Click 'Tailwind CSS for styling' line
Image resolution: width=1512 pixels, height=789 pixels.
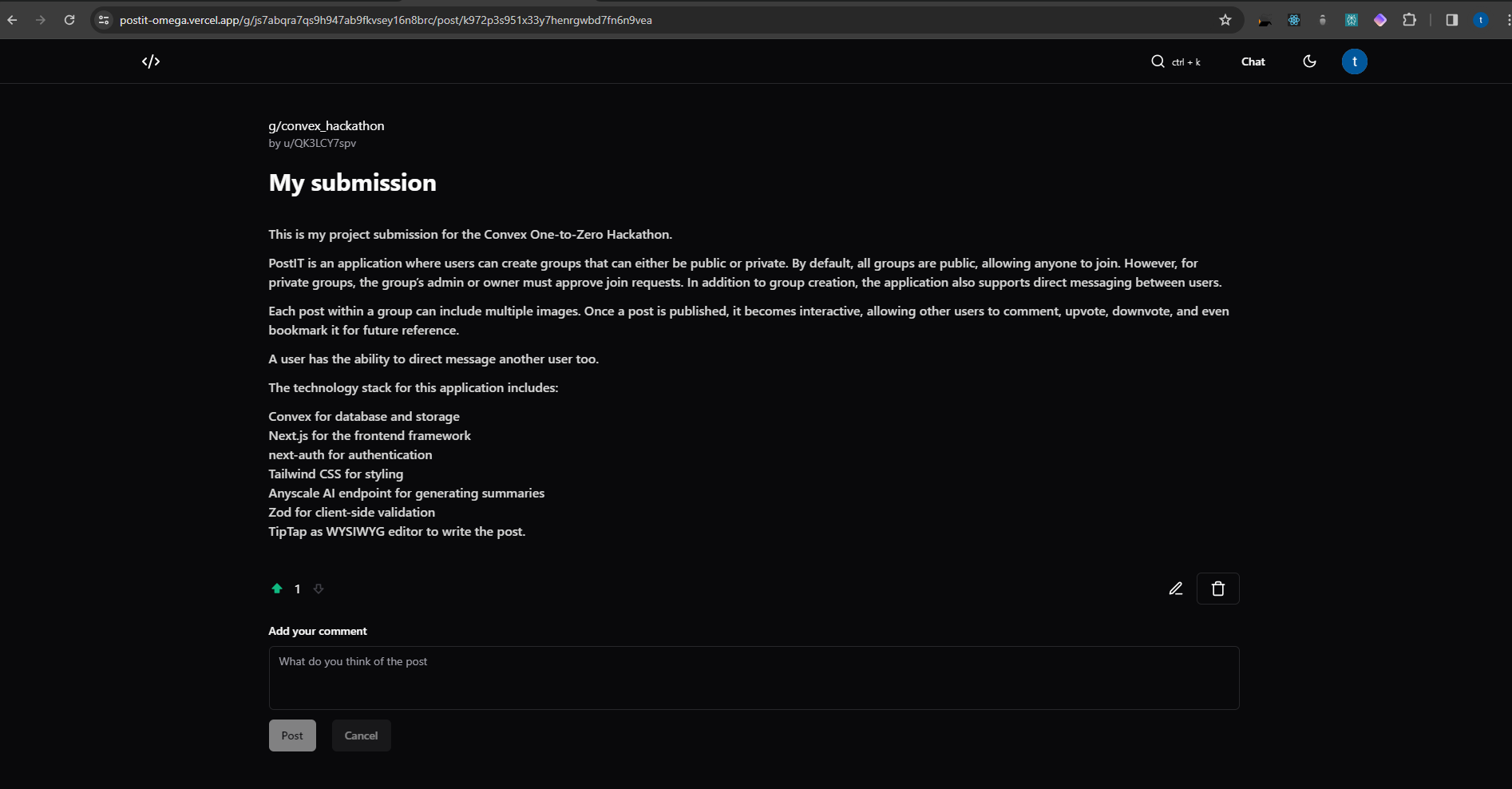pos(336,474)
